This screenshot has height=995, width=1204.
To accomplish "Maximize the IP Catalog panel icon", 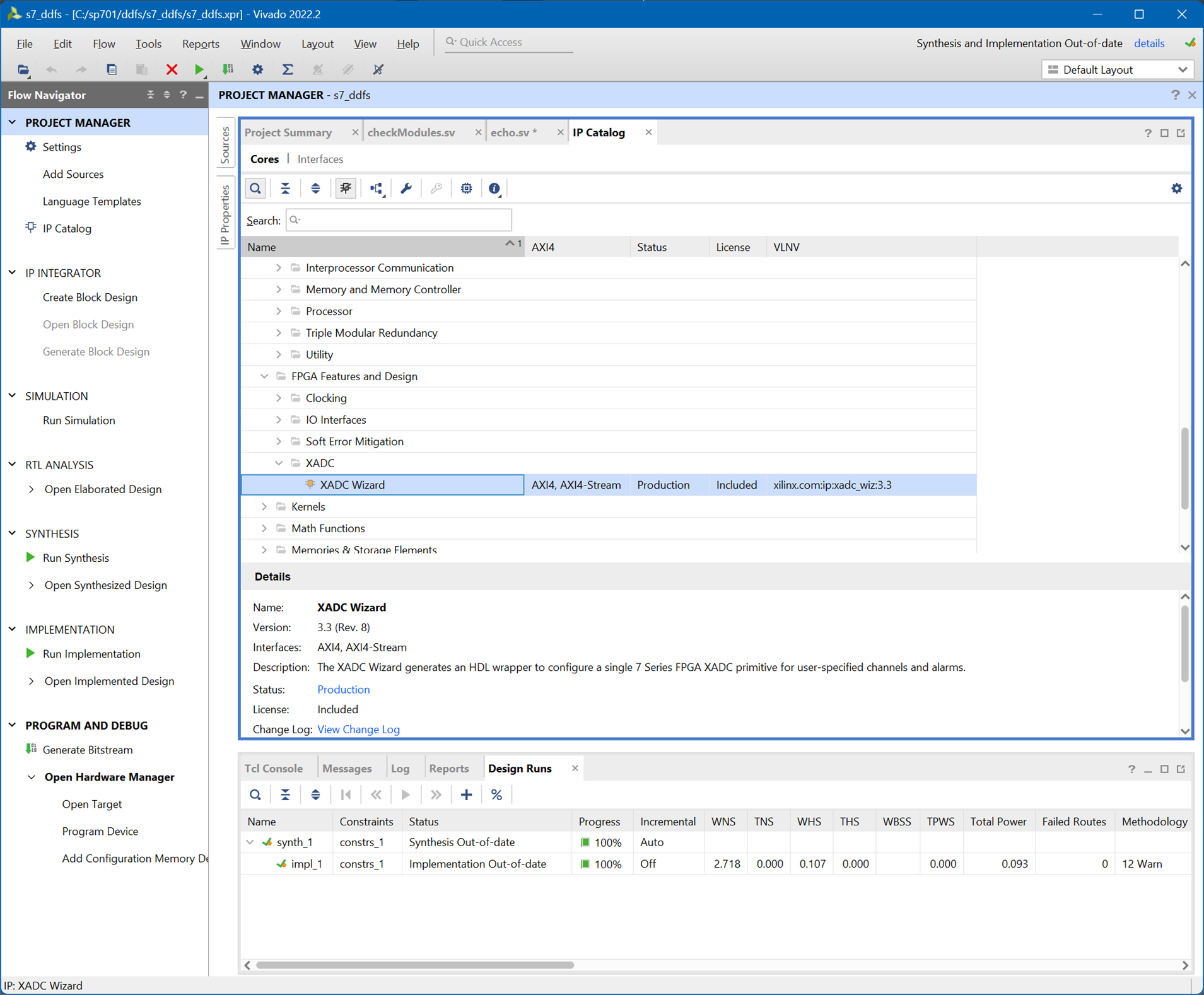I will click(x=1164, y=133).
